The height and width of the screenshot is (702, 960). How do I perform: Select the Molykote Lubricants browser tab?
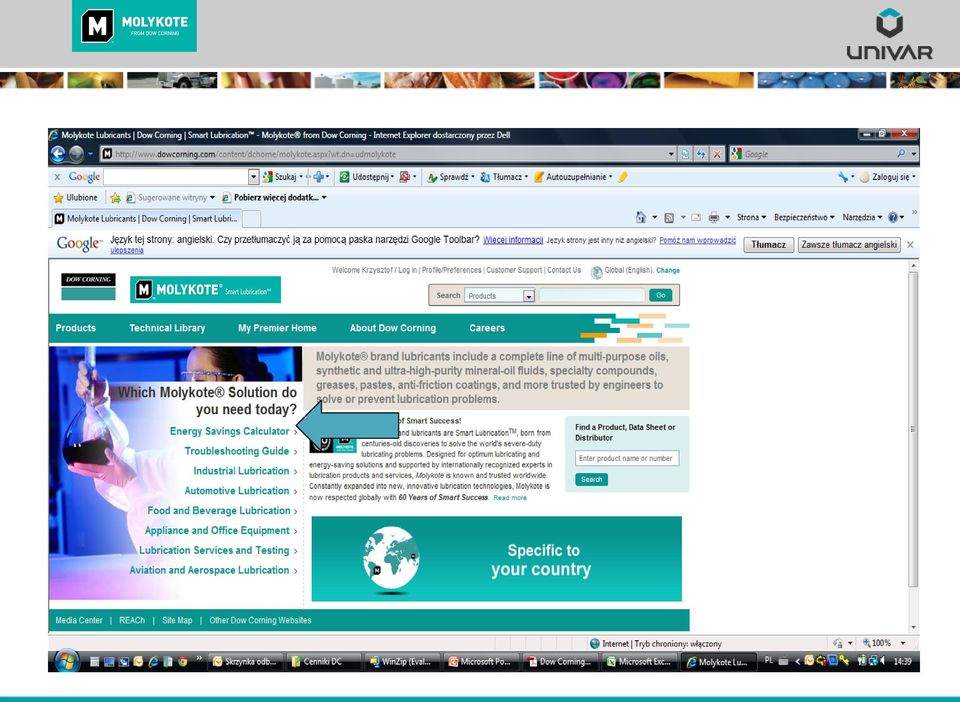click(147, 218)
